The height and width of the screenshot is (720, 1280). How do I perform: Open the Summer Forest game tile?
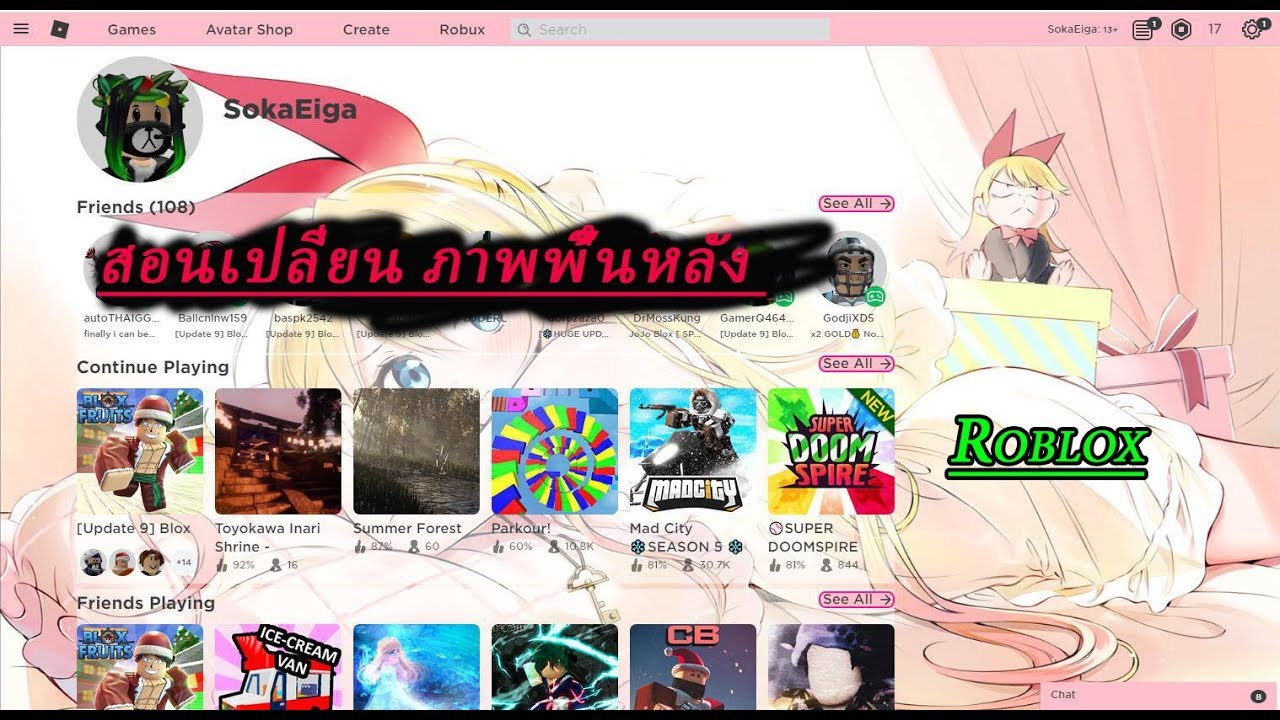[416, 451]
